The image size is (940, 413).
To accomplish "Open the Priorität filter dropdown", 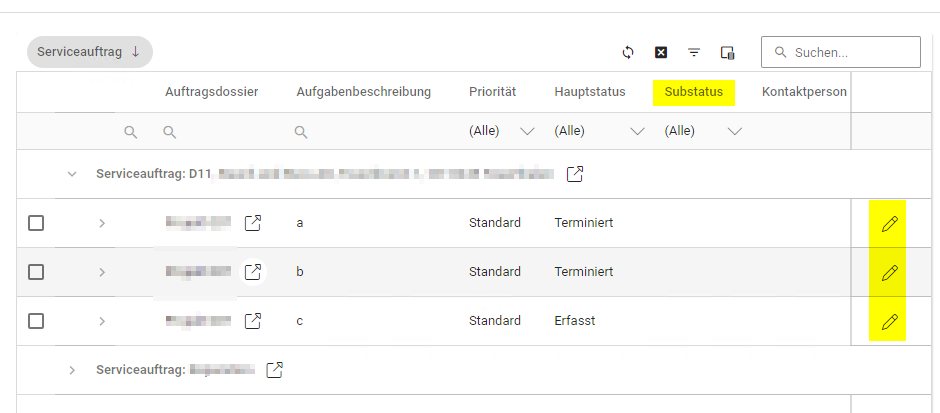I will click(527, 131).
